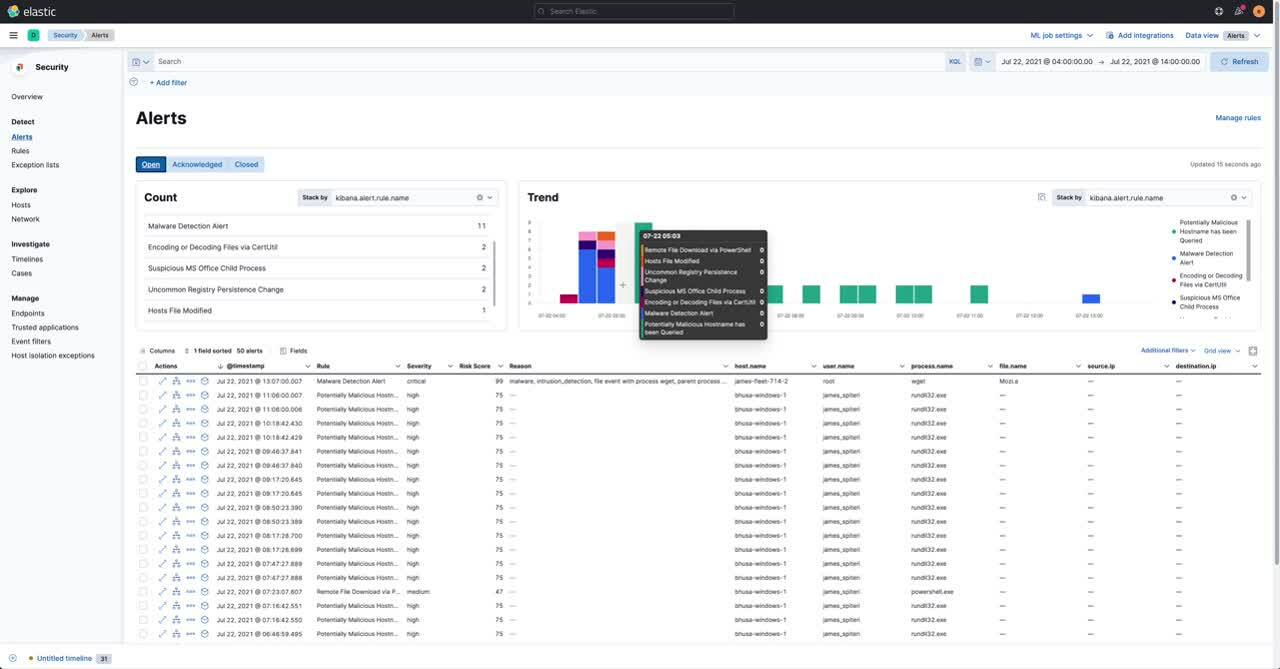Open the help menu lifebuoy icon

[1219, 11]
